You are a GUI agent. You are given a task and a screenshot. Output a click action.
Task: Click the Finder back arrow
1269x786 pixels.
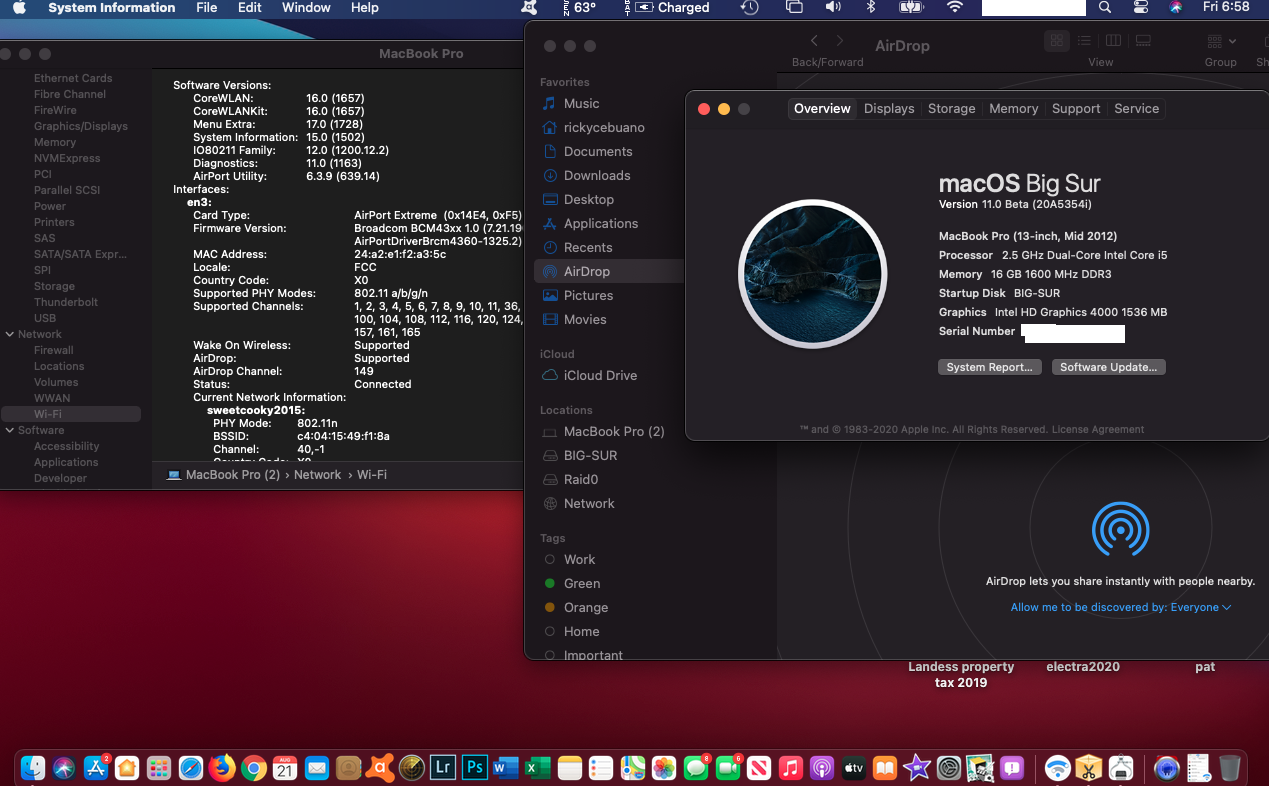pos(814,41)
